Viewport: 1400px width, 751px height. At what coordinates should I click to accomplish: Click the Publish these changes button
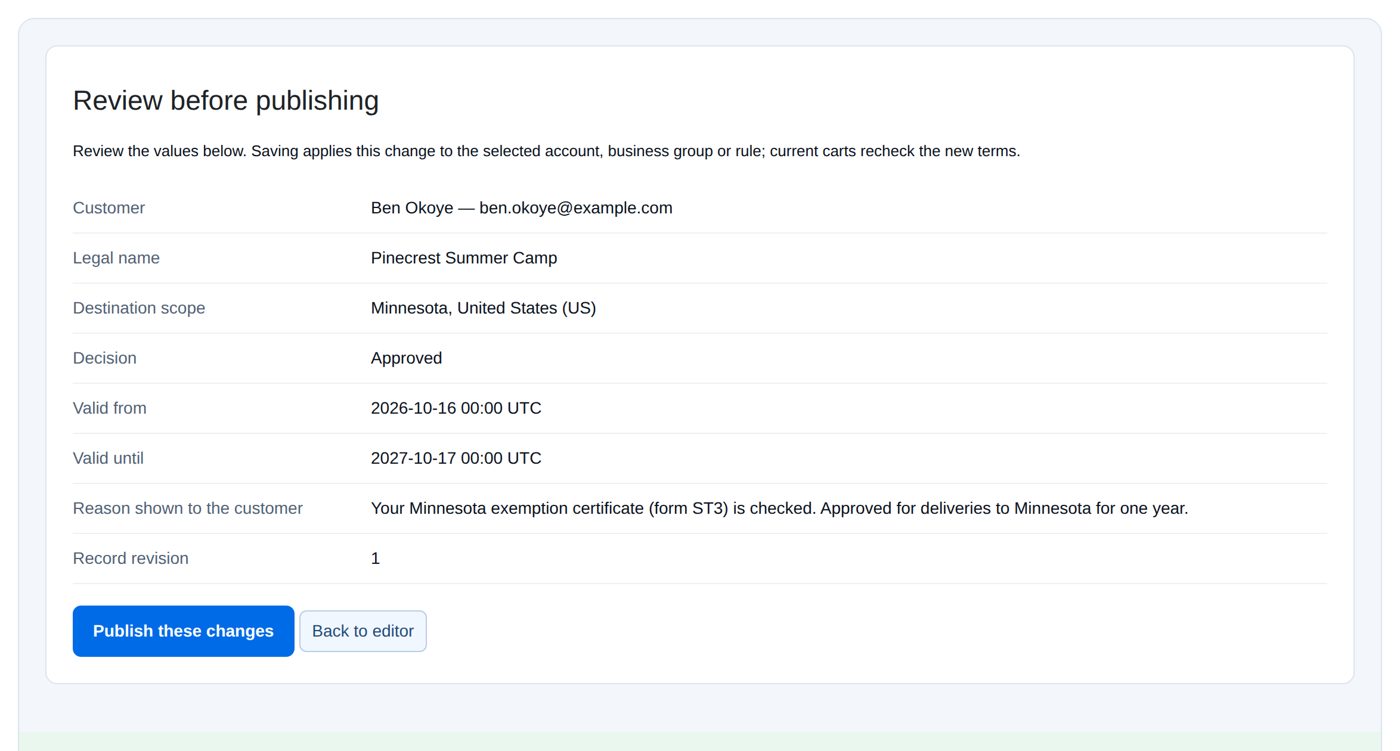(183, 631)
